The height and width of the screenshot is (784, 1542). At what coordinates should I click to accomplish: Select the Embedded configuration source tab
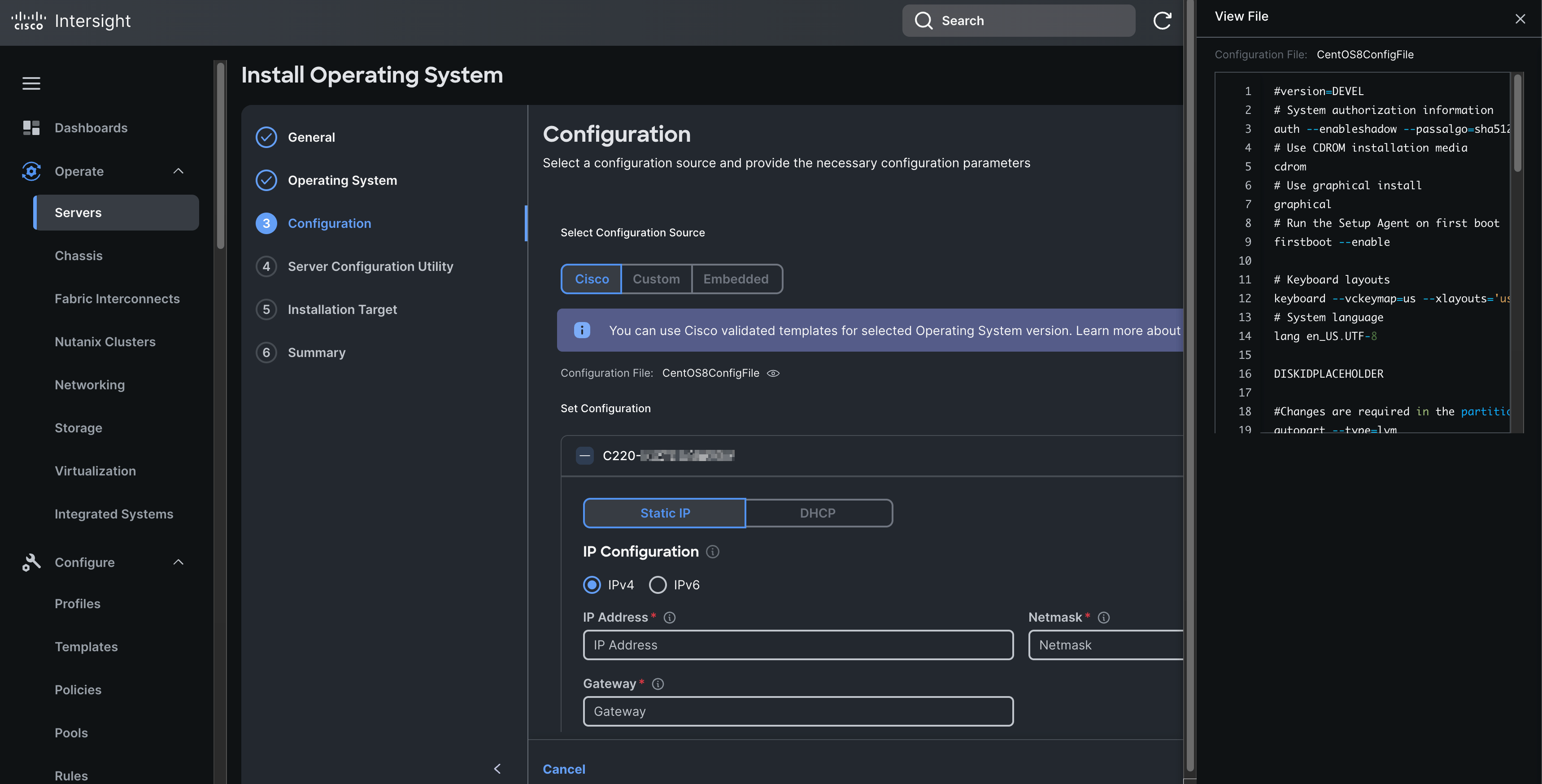coord(735,279)
